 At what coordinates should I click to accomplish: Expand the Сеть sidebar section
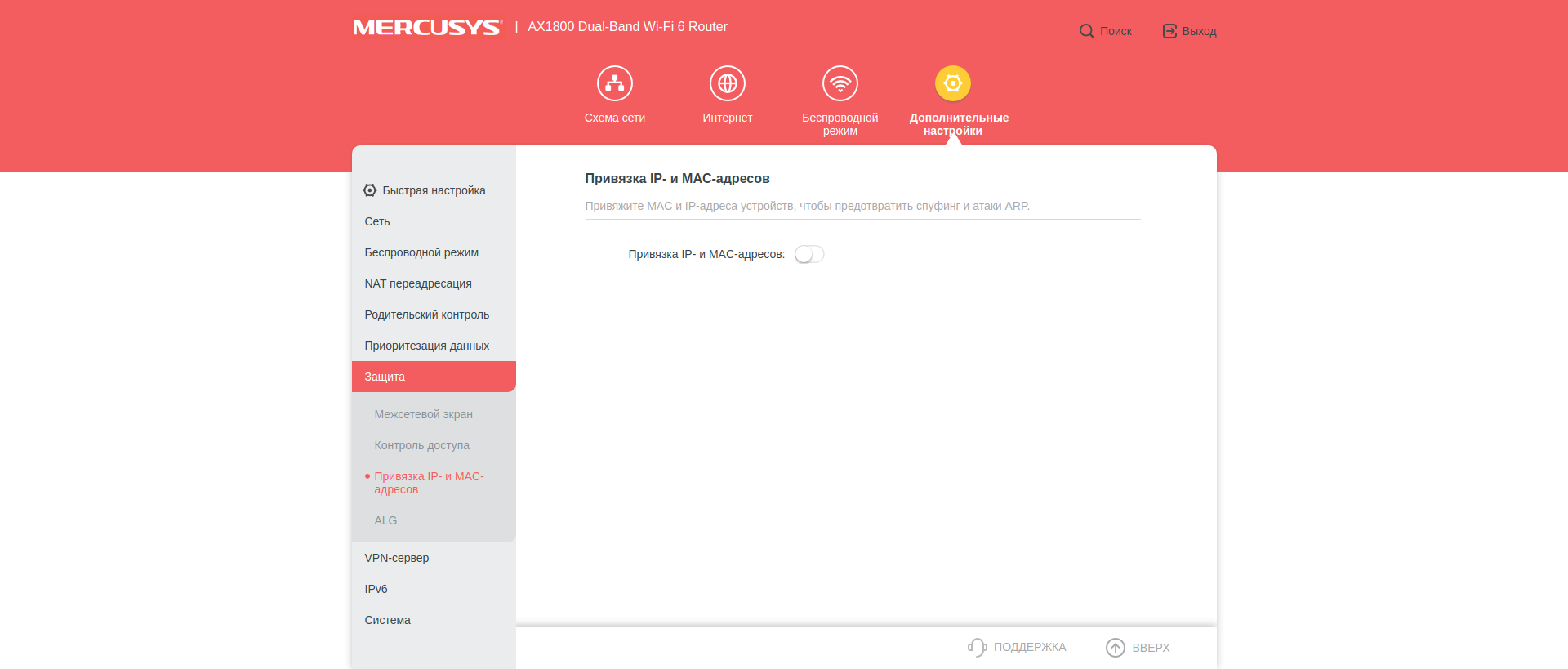tap(377, 221)
